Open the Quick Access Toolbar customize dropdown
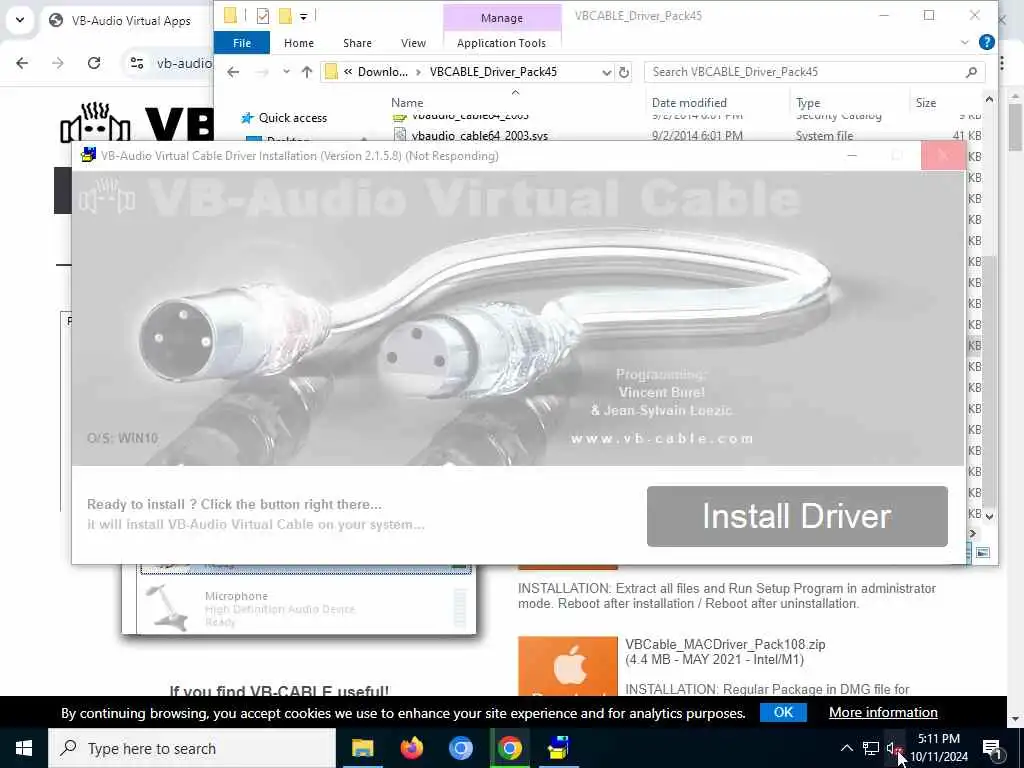Viewport: 1024px width, 768px height. [304, 16]
